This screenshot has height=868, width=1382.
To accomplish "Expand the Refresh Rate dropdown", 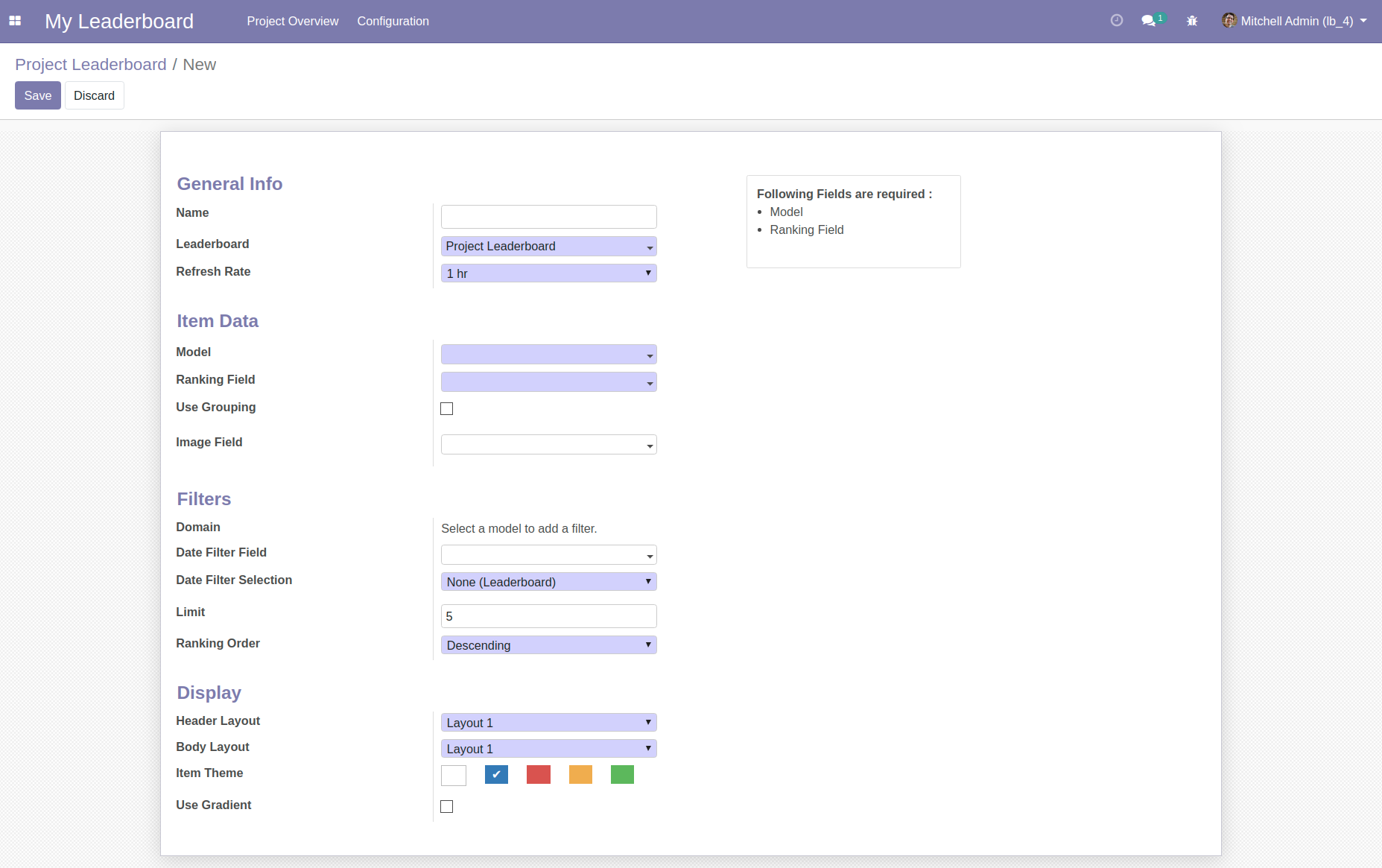I will pos(548,273).
